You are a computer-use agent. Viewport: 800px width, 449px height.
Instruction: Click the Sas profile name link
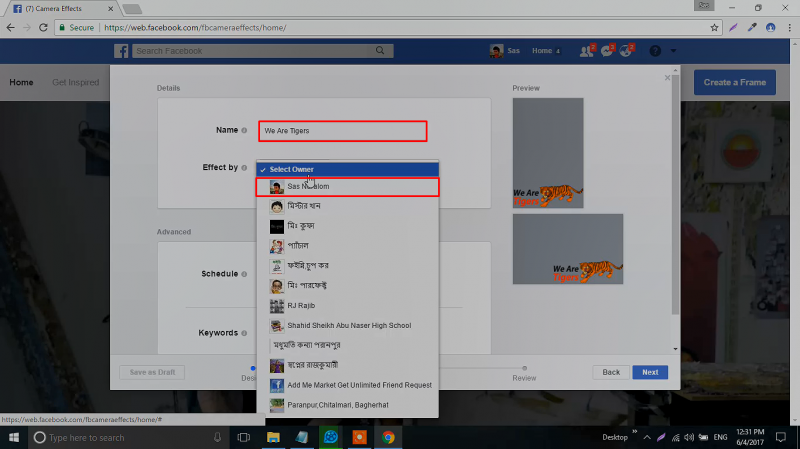click(514, 51)
